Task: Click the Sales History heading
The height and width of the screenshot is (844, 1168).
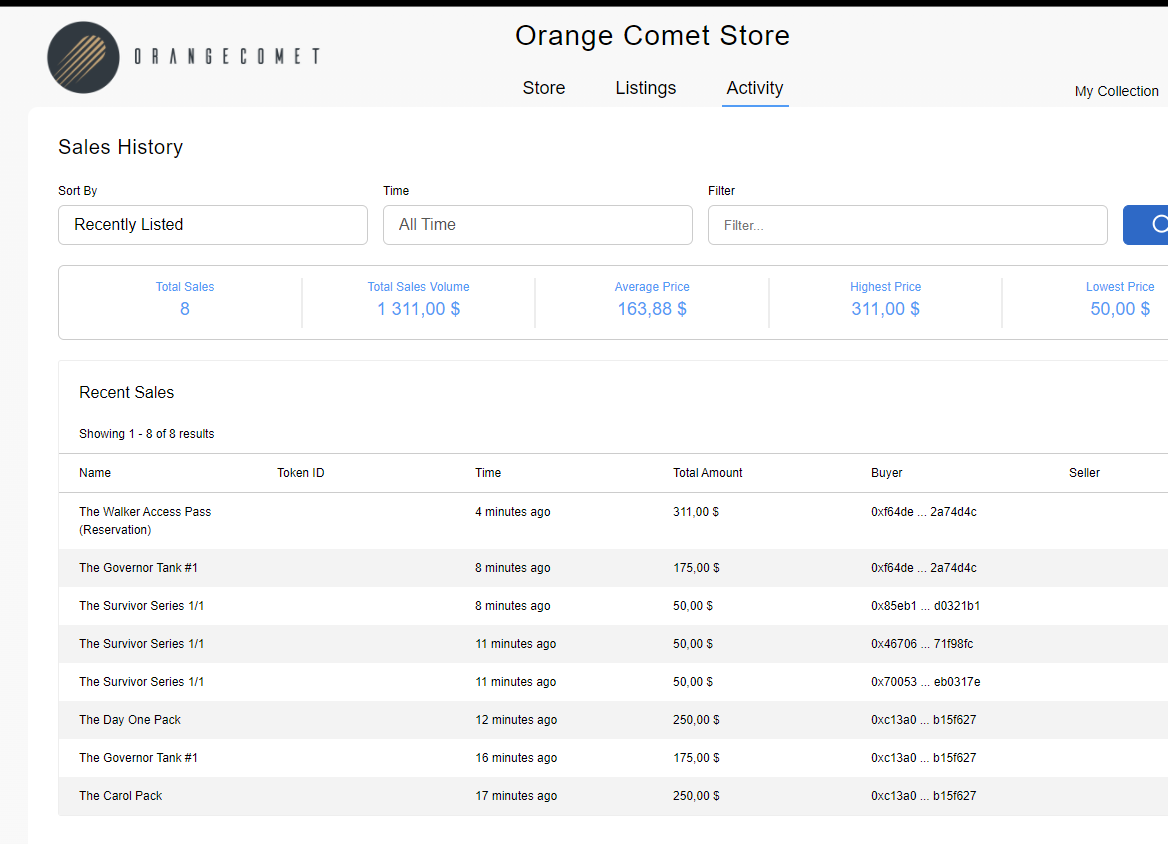Action: (x=121, y=147)
